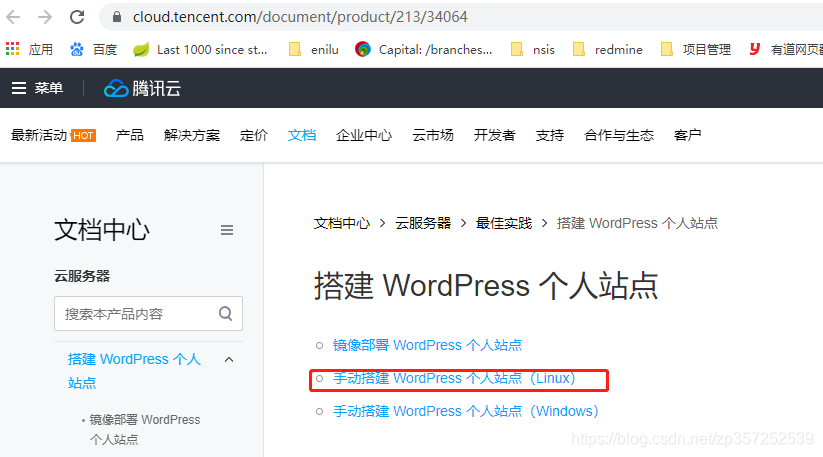Open the 客户 nav item
The image size is (823, 457).
pyautogui.click(x=688, y=135)
